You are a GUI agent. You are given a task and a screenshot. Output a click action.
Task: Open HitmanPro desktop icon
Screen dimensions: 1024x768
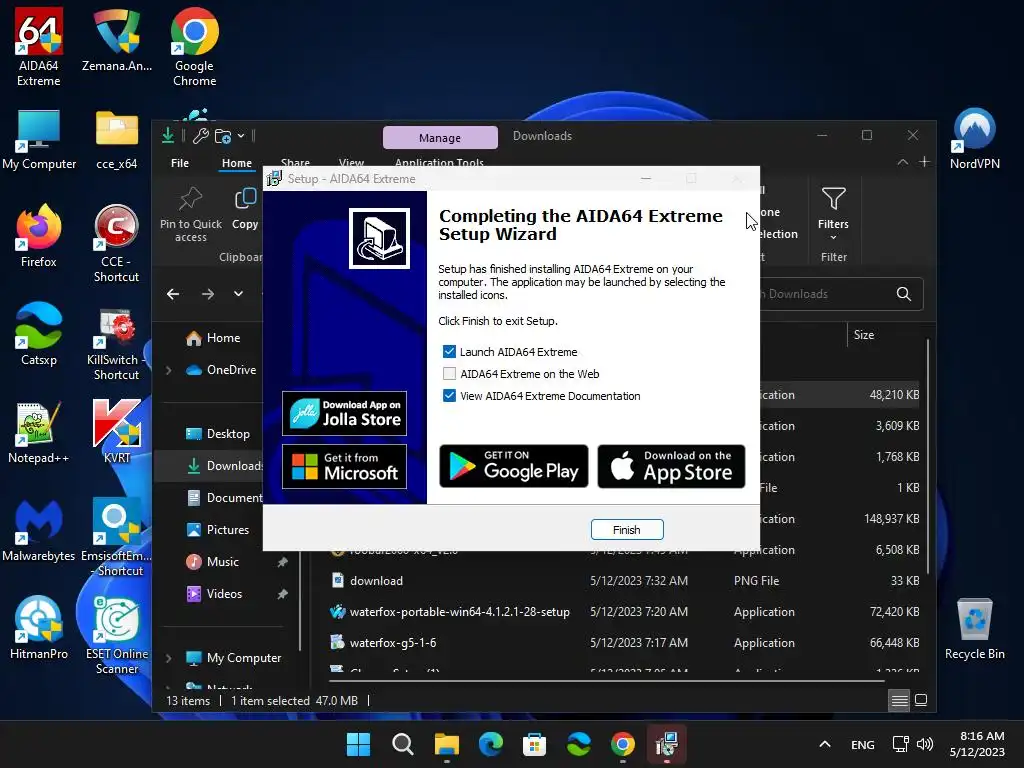point(39,628)
